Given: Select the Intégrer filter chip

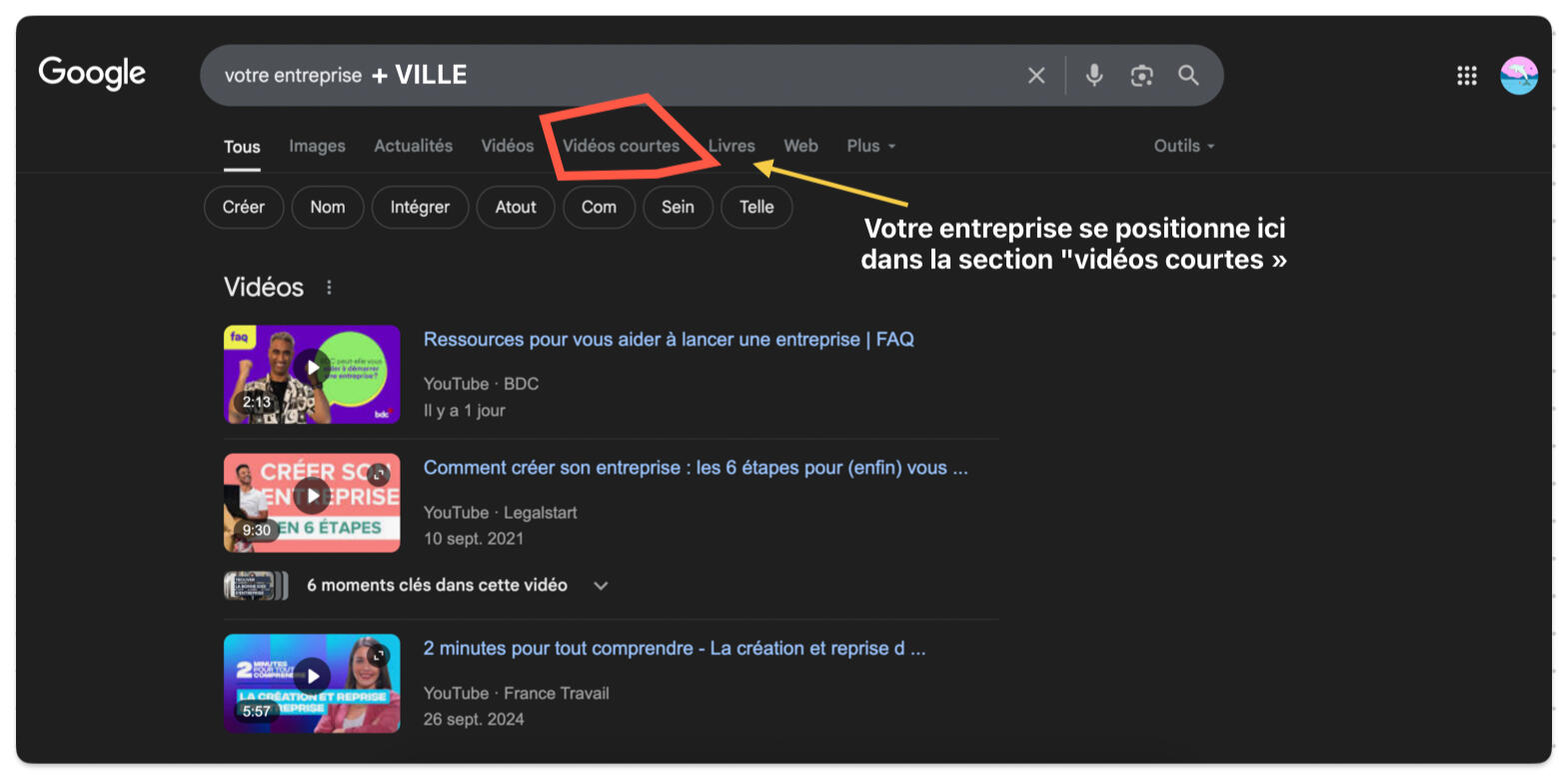Looking at the screenshot, I should point(420,207).
